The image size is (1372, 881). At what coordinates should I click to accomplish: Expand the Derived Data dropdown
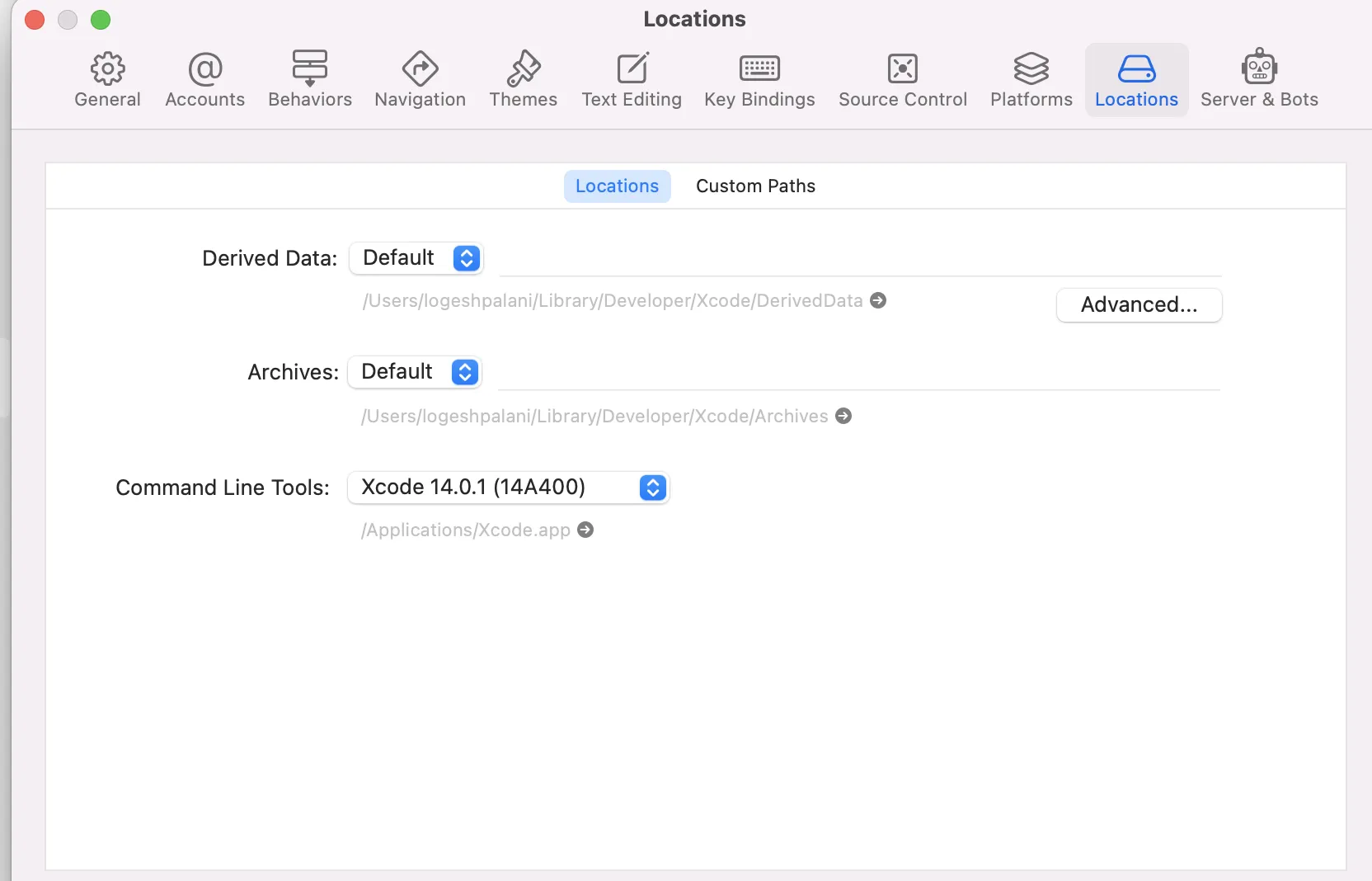coord(416,258)
